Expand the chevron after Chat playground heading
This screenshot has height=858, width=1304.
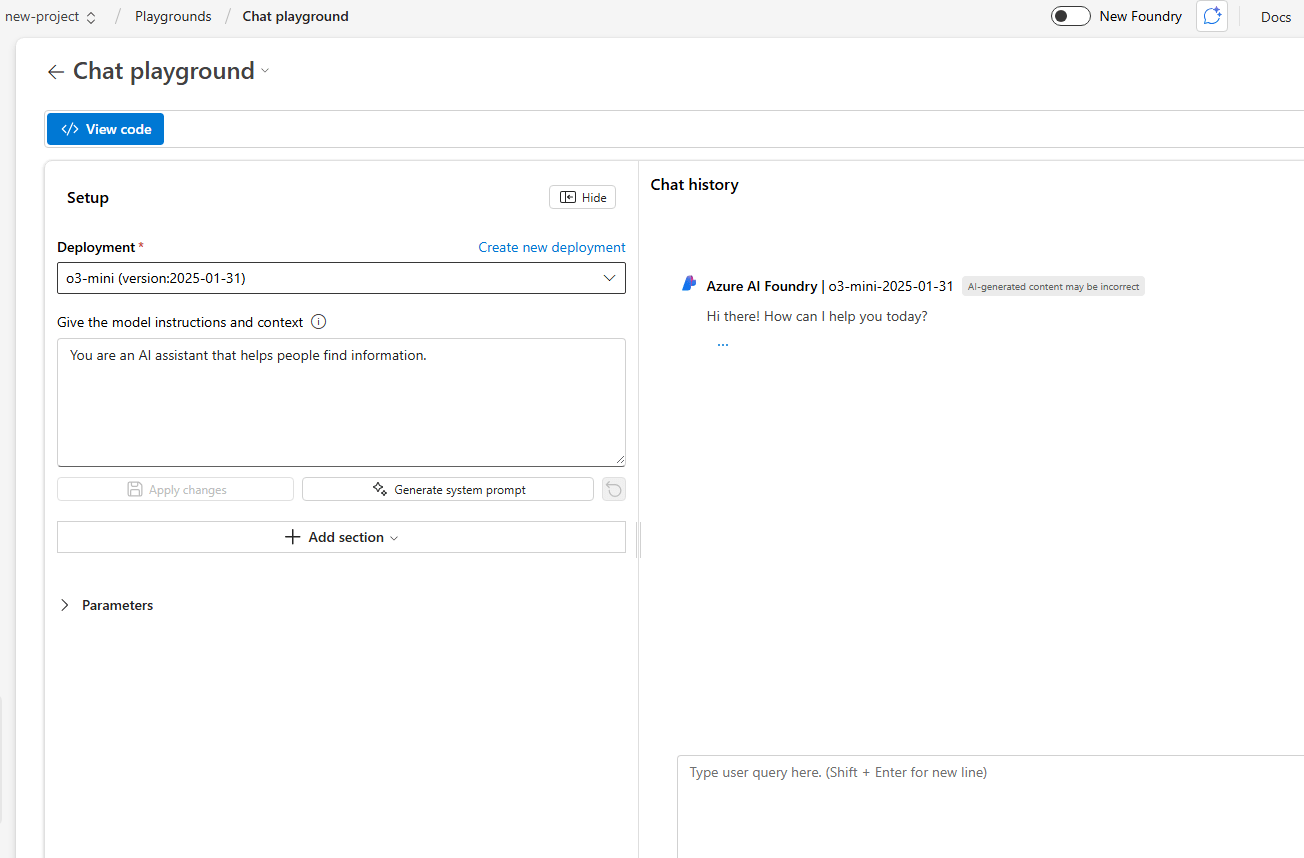click(265, 70)
